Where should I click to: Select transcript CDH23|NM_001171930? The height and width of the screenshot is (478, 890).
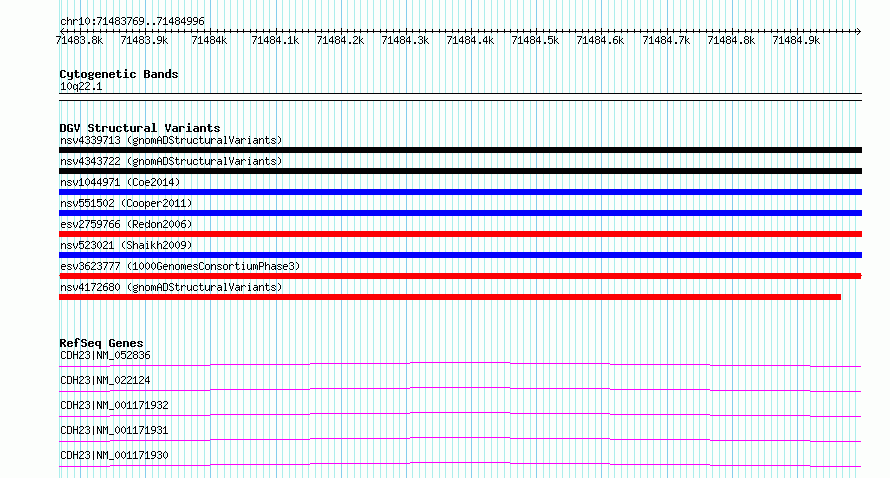(x=114, y=455)
